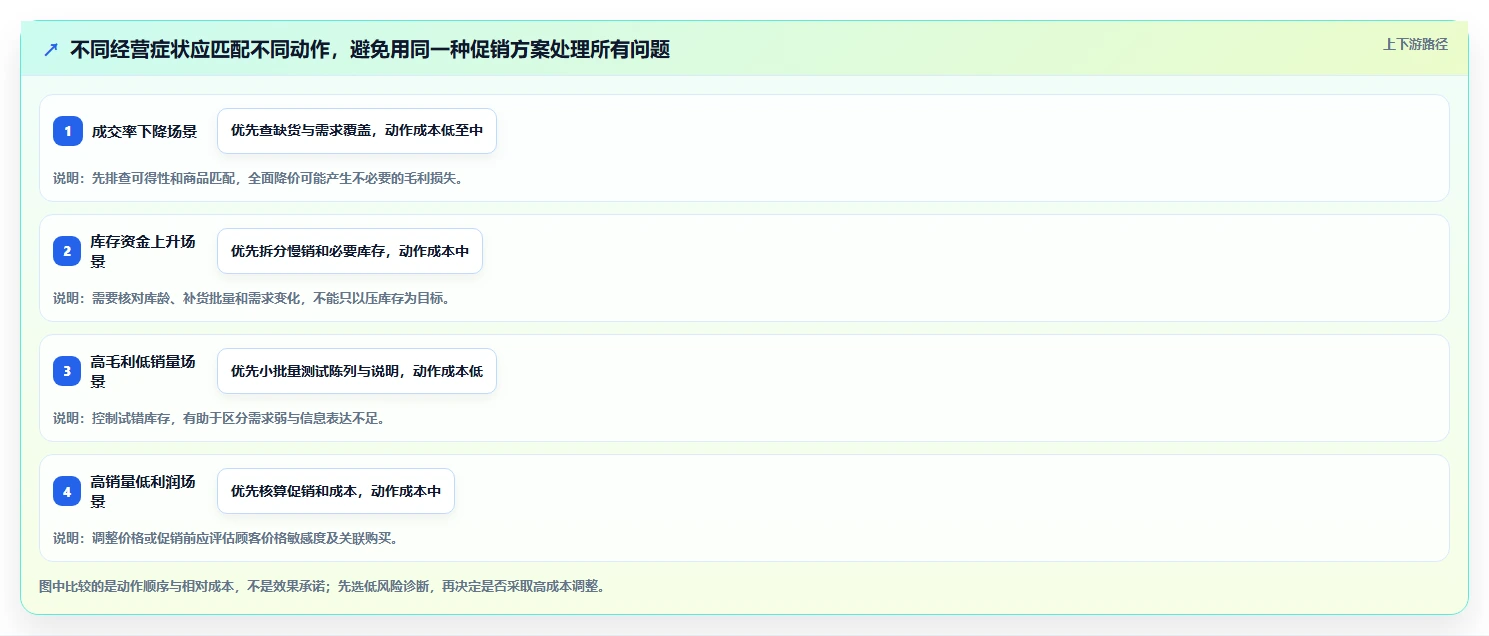Select the 优先查缺货与需求覆盖 action pill
The width and height of the screenshot is (1489, 636).
point(357,131)
